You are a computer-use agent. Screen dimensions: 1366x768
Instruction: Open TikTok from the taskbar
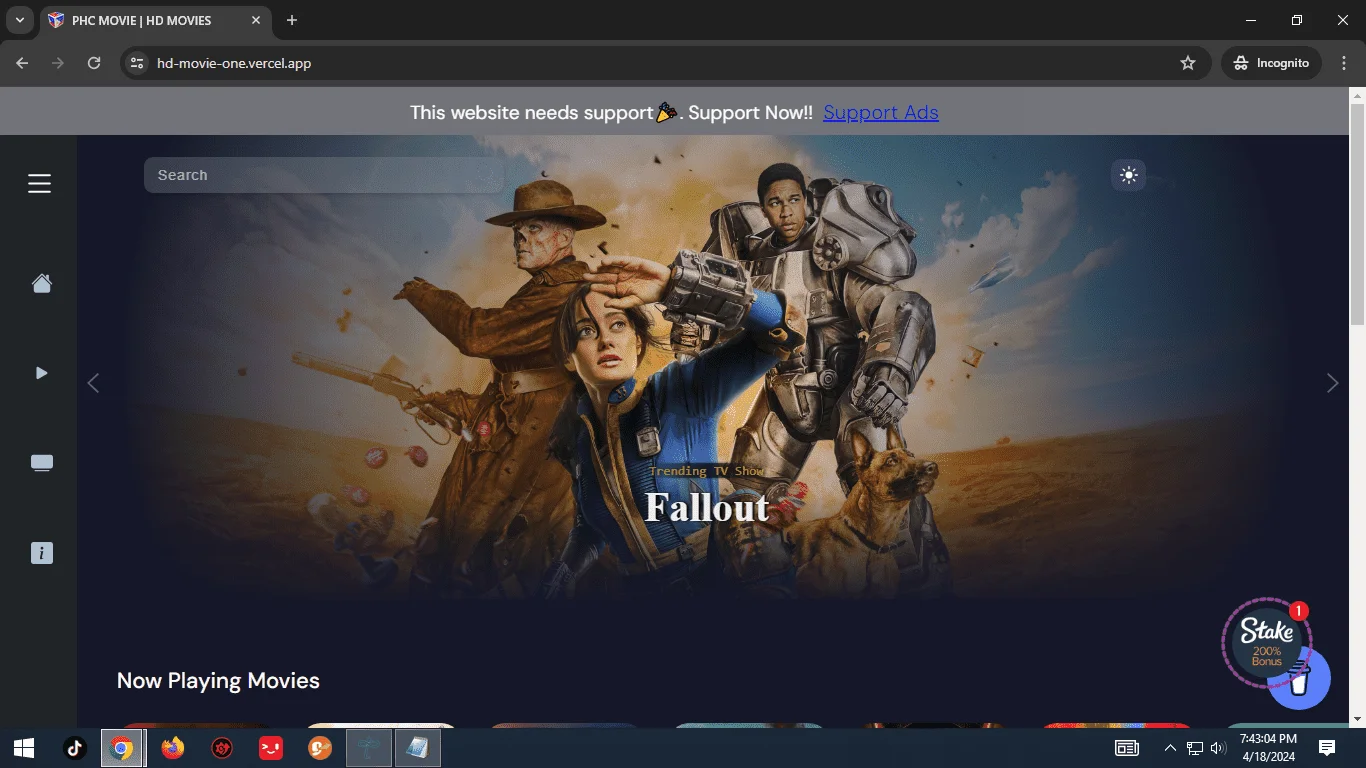[74, 748]
